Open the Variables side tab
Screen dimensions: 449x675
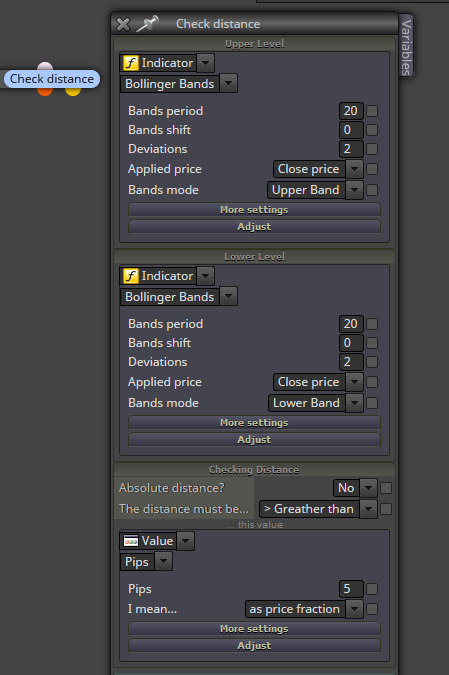tap(406, 46)
